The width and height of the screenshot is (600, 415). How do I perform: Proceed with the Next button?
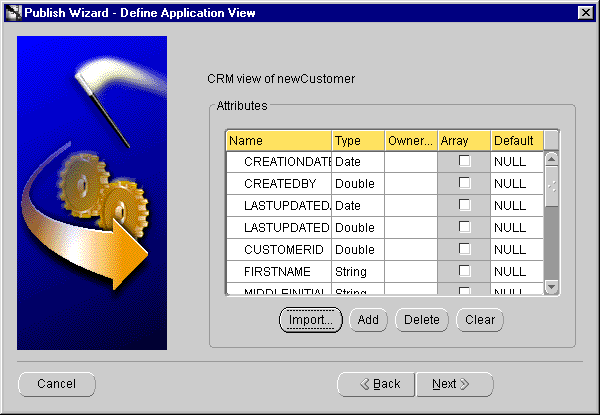449,384
